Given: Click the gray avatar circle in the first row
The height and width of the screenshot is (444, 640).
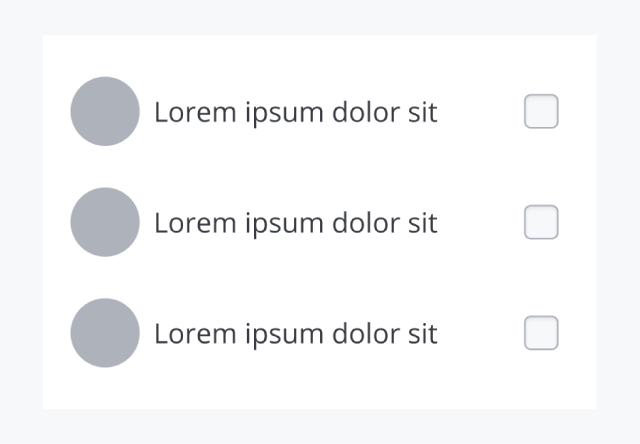Looking at the screenshot, I should (x=105, y=111).
